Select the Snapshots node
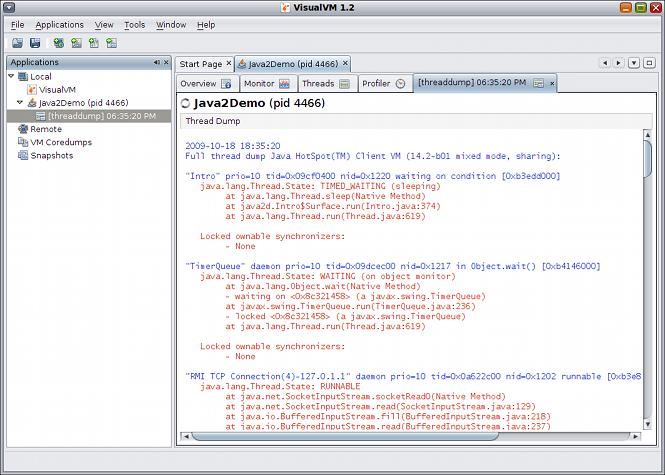 [51, 155]
